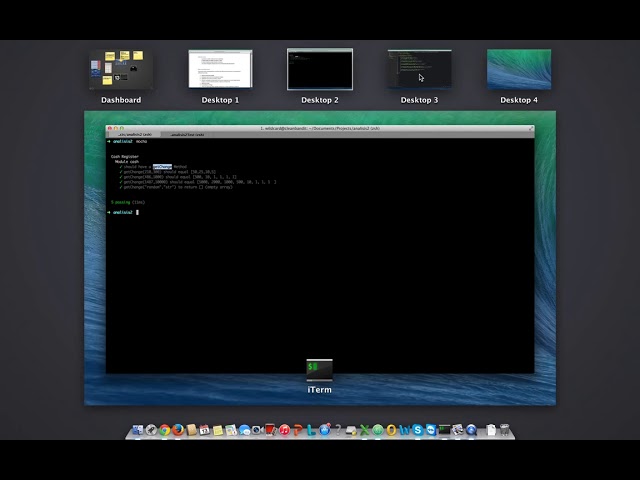This screenshot has width=640, height=480.
Task: Select the iTerm window icon badge
Action: (320, 370)
